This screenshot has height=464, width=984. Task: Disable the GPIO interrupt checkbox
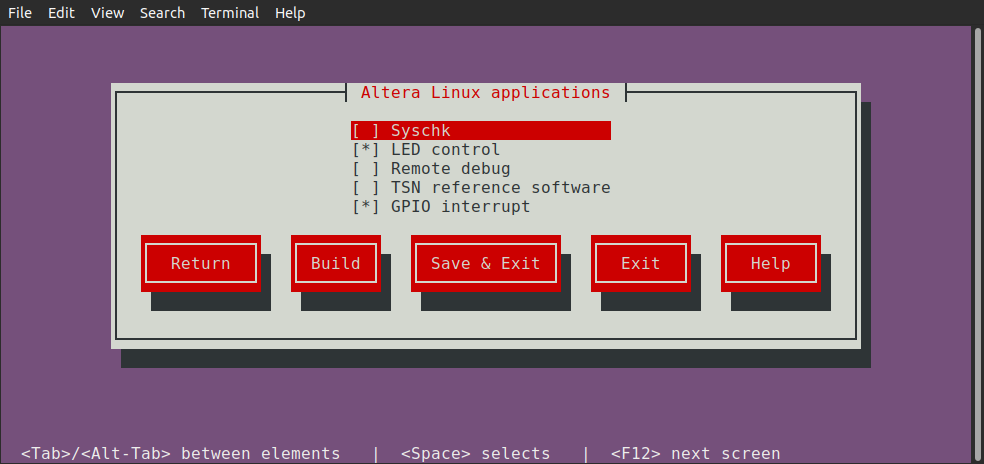tap(366, 207)
